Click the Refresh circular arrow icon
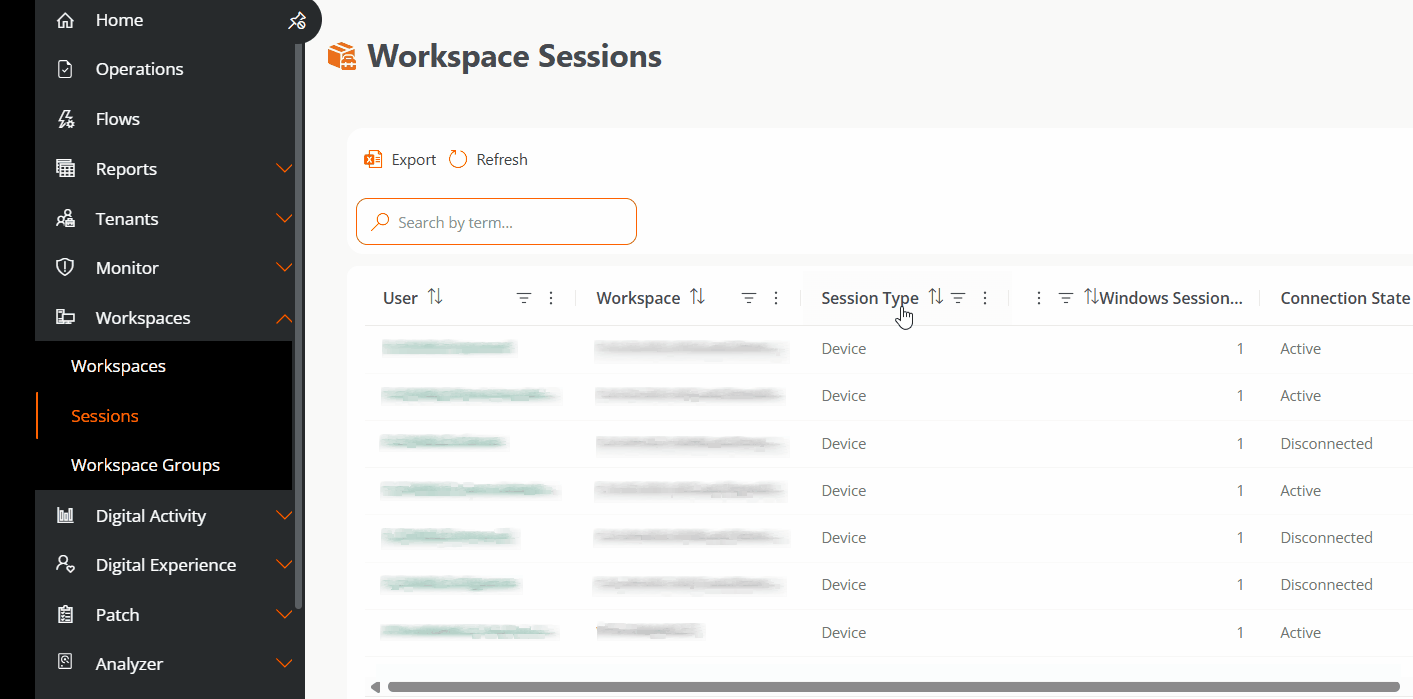Screen dimensions: 1413x699 coord(458,160)
